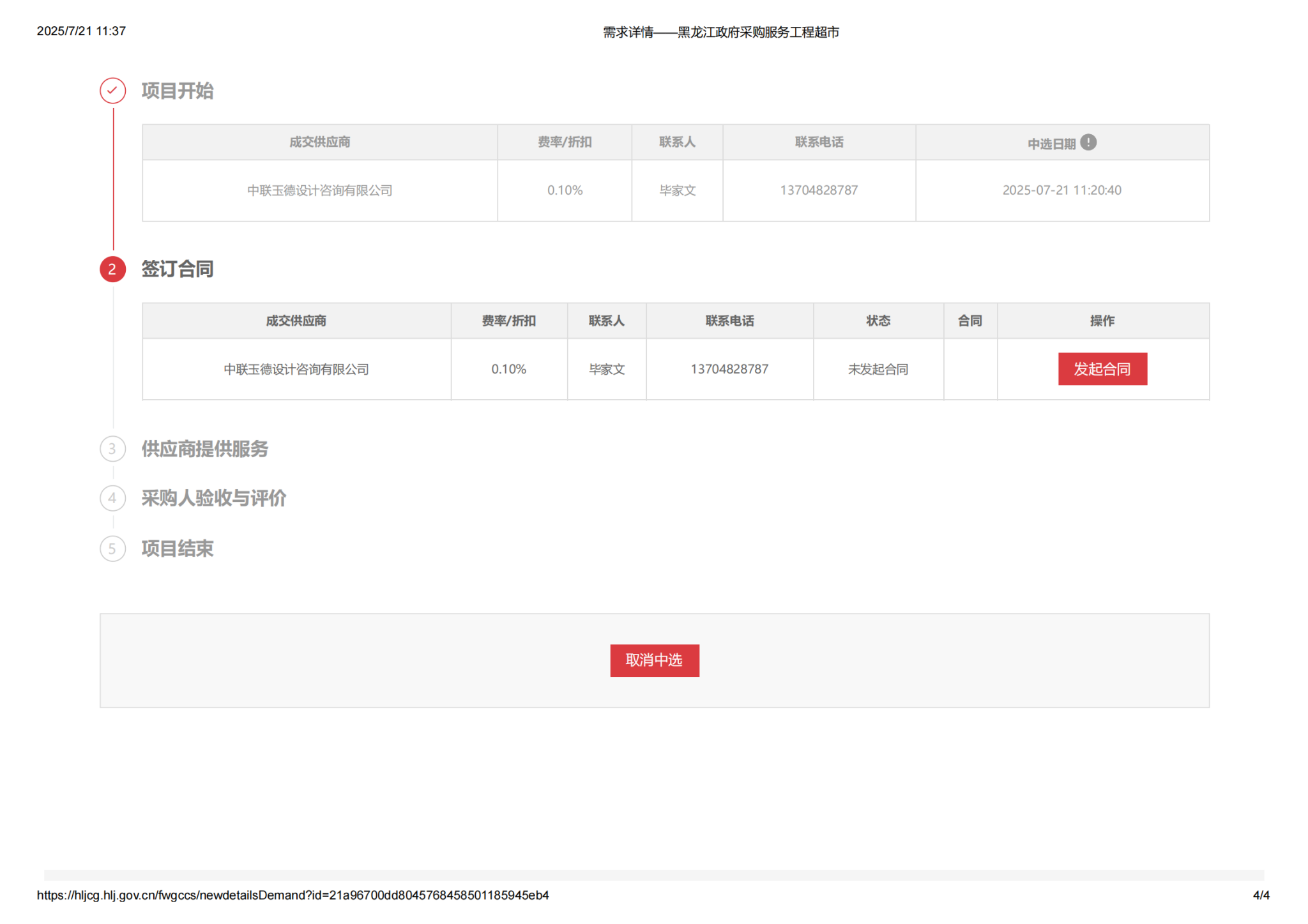Select the 项目开始 step heading

pyautogui.click(x=178, y=91)
